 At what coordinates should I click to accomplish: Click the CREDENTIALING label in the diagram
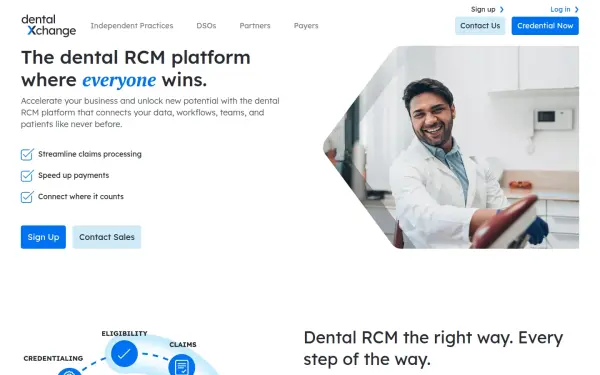pyautogui.click(x=53, y=358)
